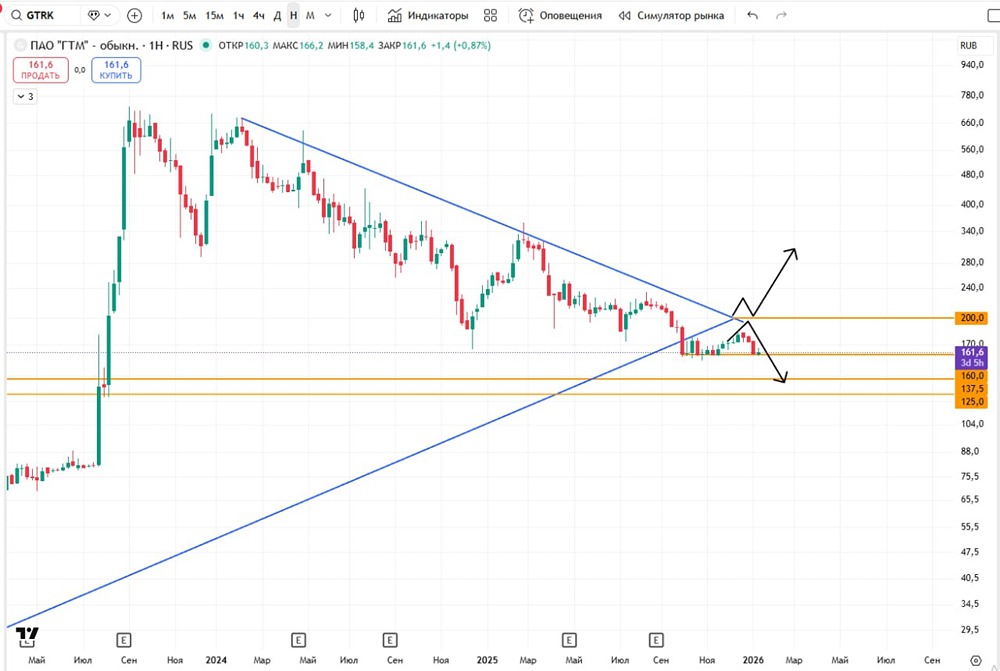1000x671 pixels.
Task: Click the round symbol logo before ПАО "ГТМ"
Action: pos(20,45)
